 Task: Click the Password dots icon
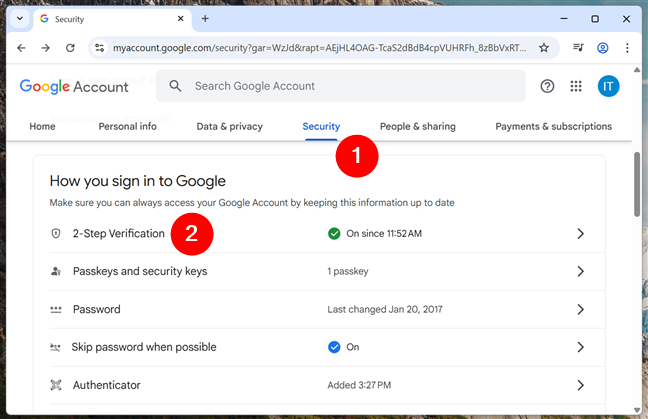coord(56,309)
